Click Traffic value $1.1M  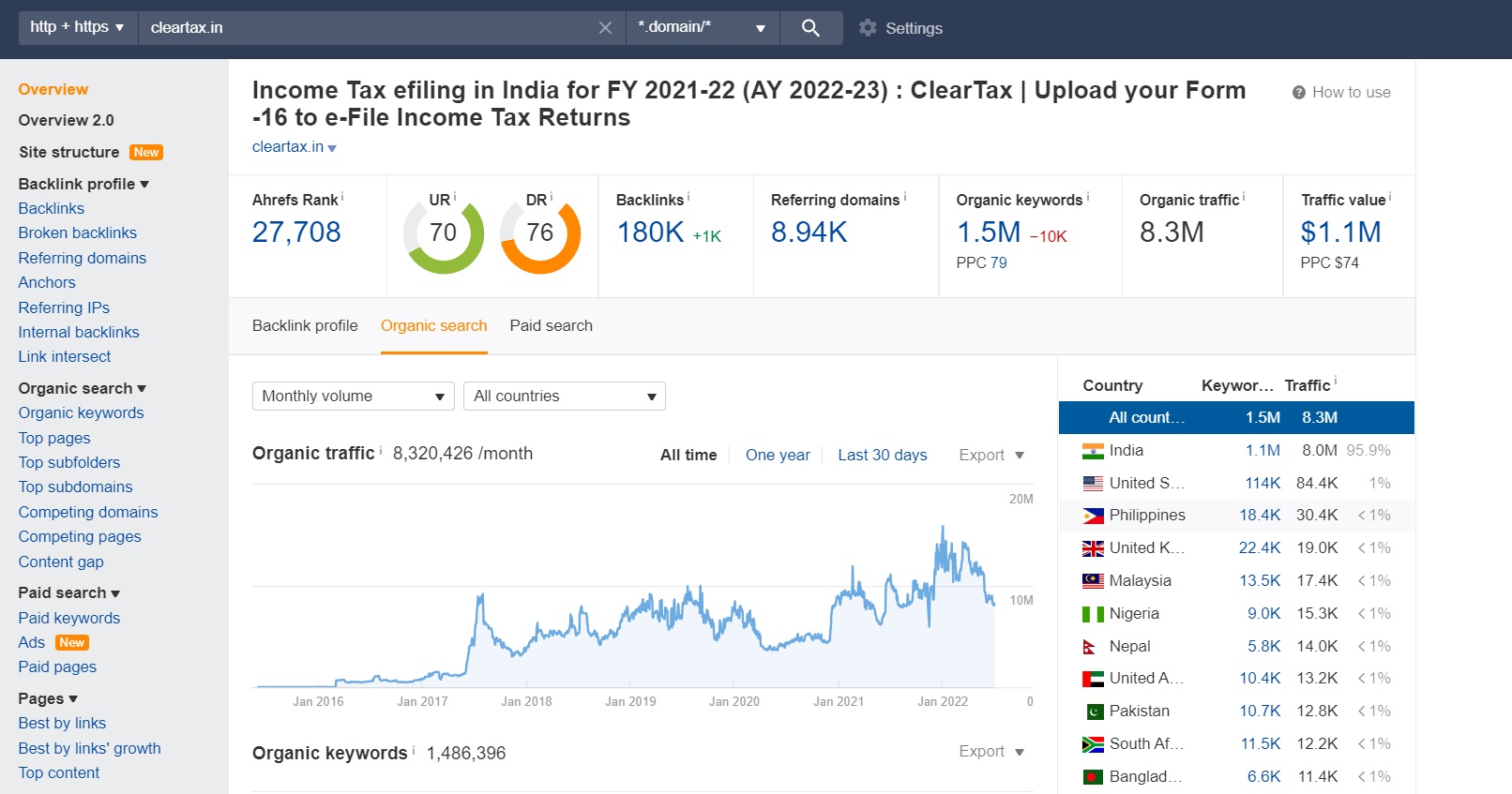(1341, 232)
